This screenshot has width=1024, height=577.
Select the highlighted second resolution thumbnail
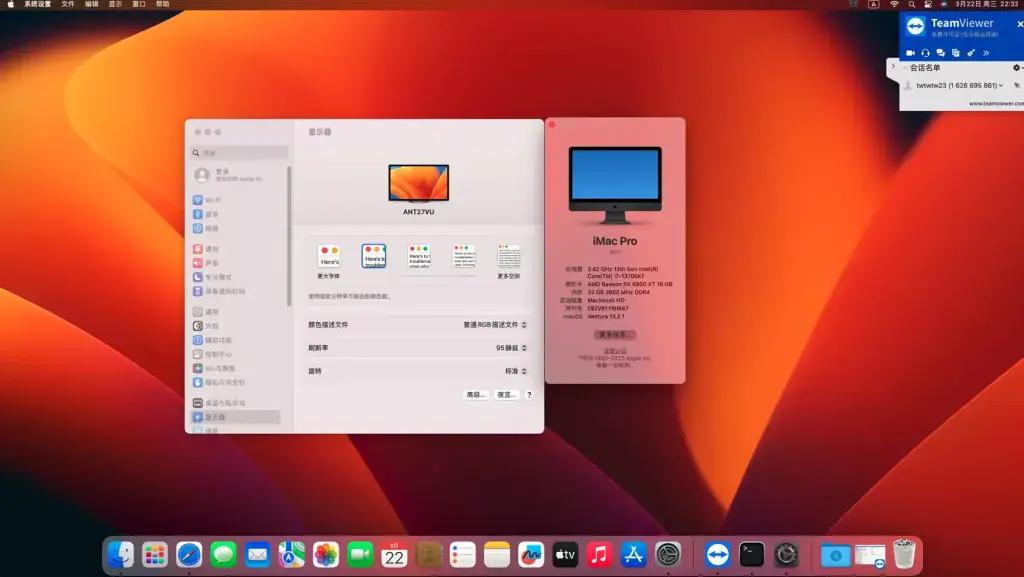click(x=374, y=256)
